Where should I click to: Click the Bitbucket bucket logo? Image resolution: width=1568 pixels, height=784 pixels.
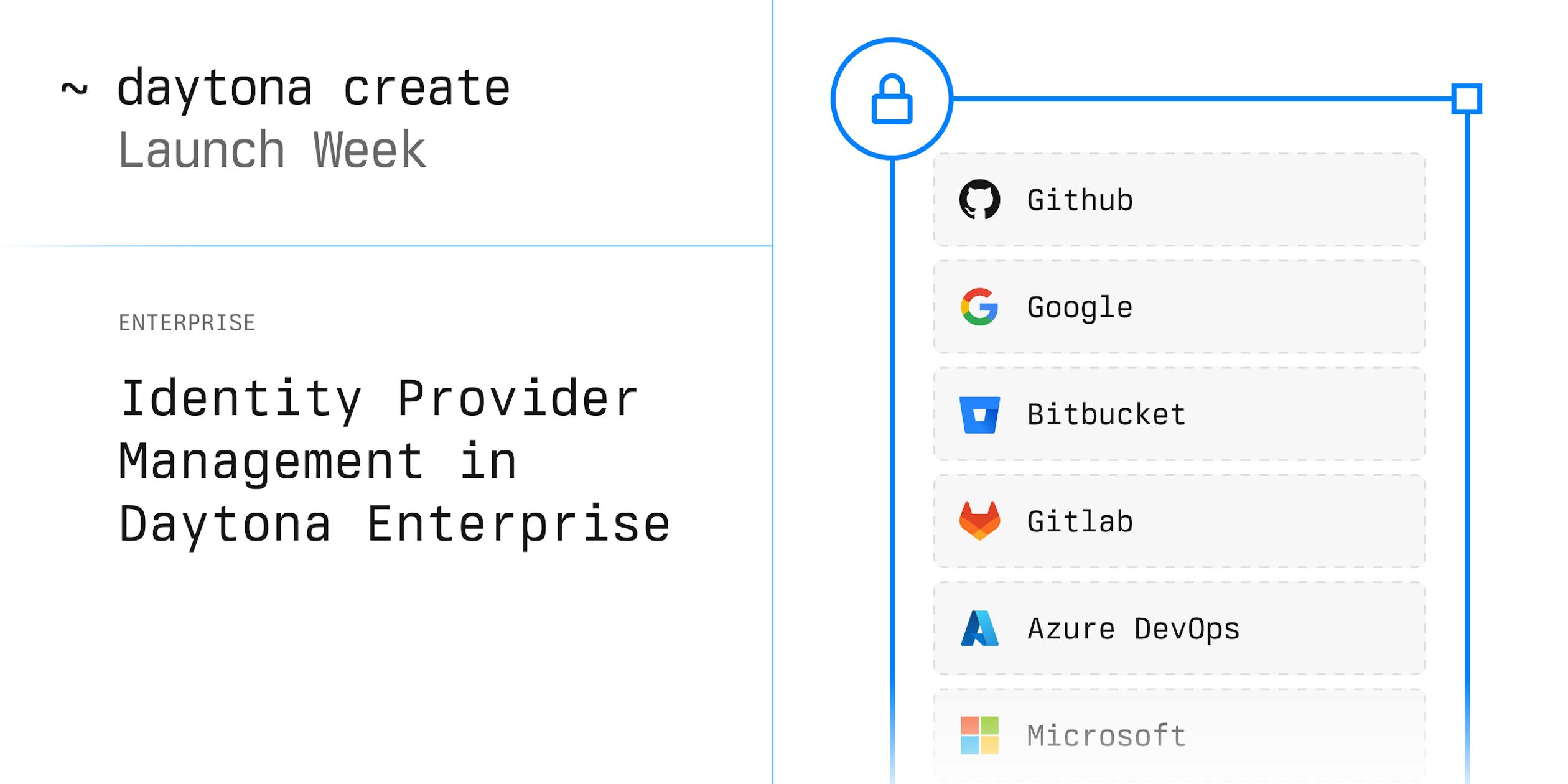[979, 414]
